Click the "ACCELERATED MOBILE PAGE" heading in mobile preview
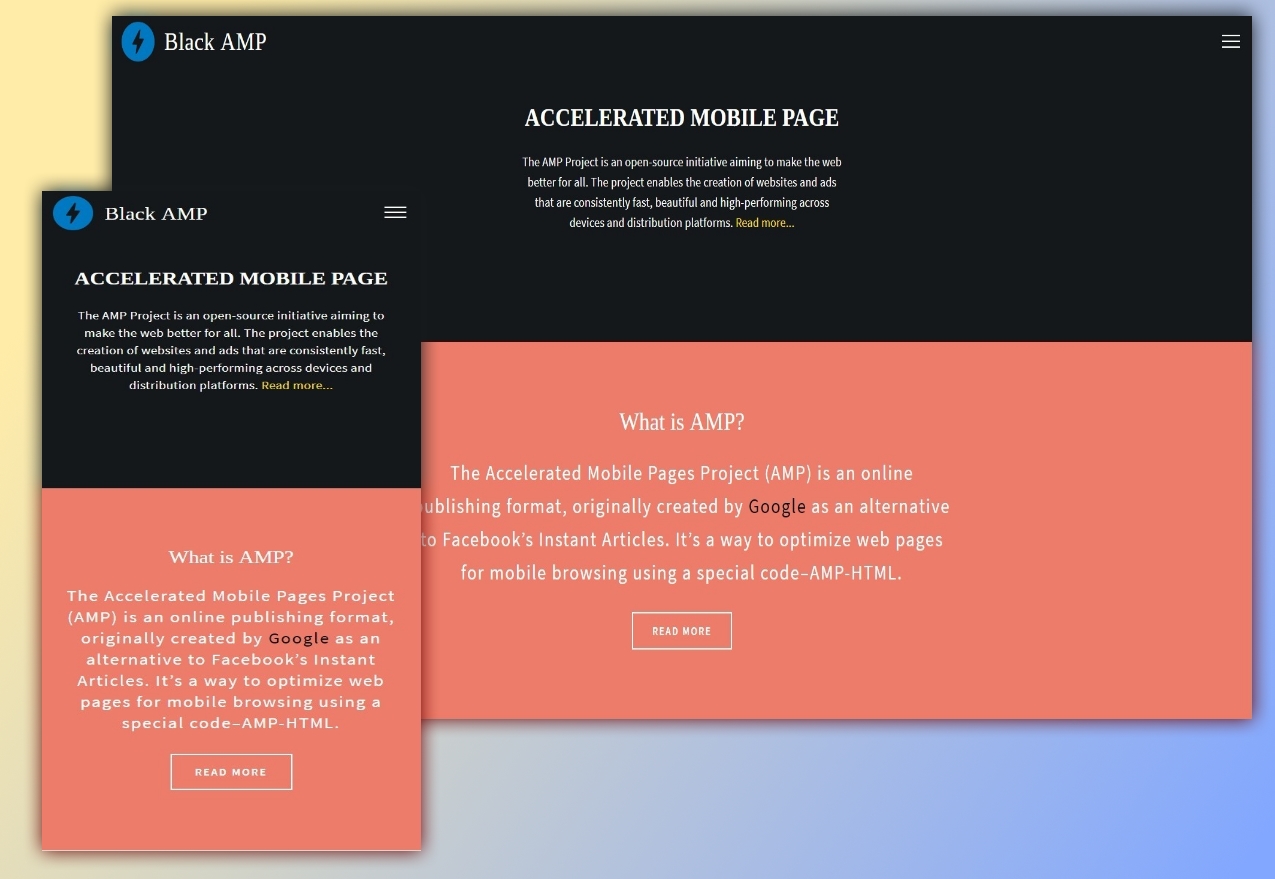1275x879 pixels. 231,279
